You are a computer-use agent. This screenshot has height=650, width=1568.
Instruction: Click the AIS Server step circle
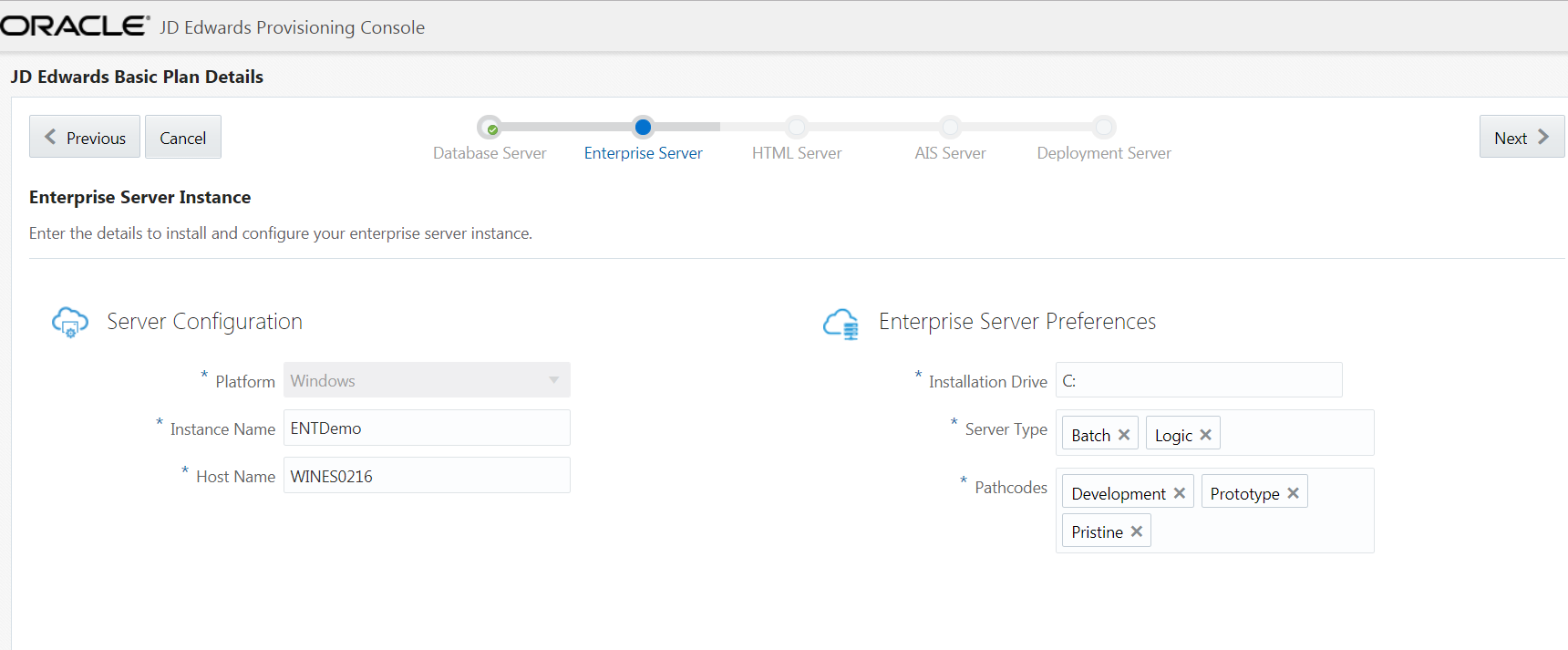point(950,127)
